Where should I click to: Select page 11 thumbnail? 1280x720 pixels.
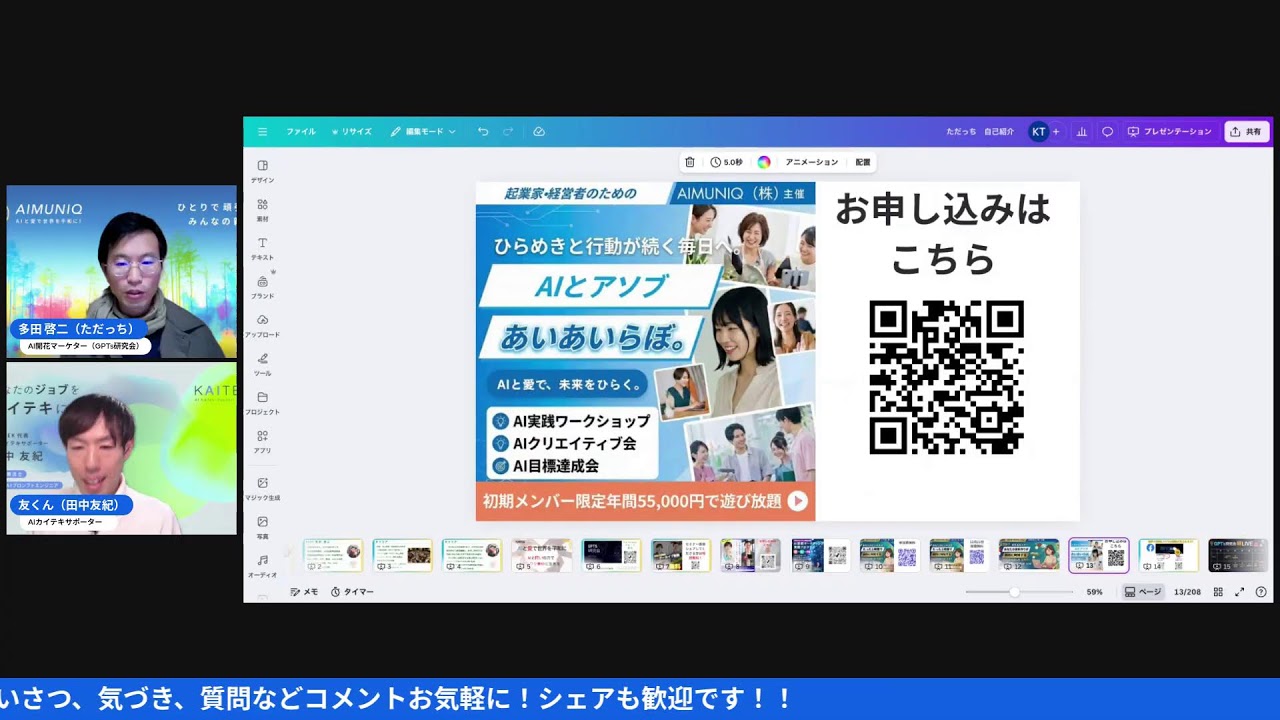click(x=959, y=555)
